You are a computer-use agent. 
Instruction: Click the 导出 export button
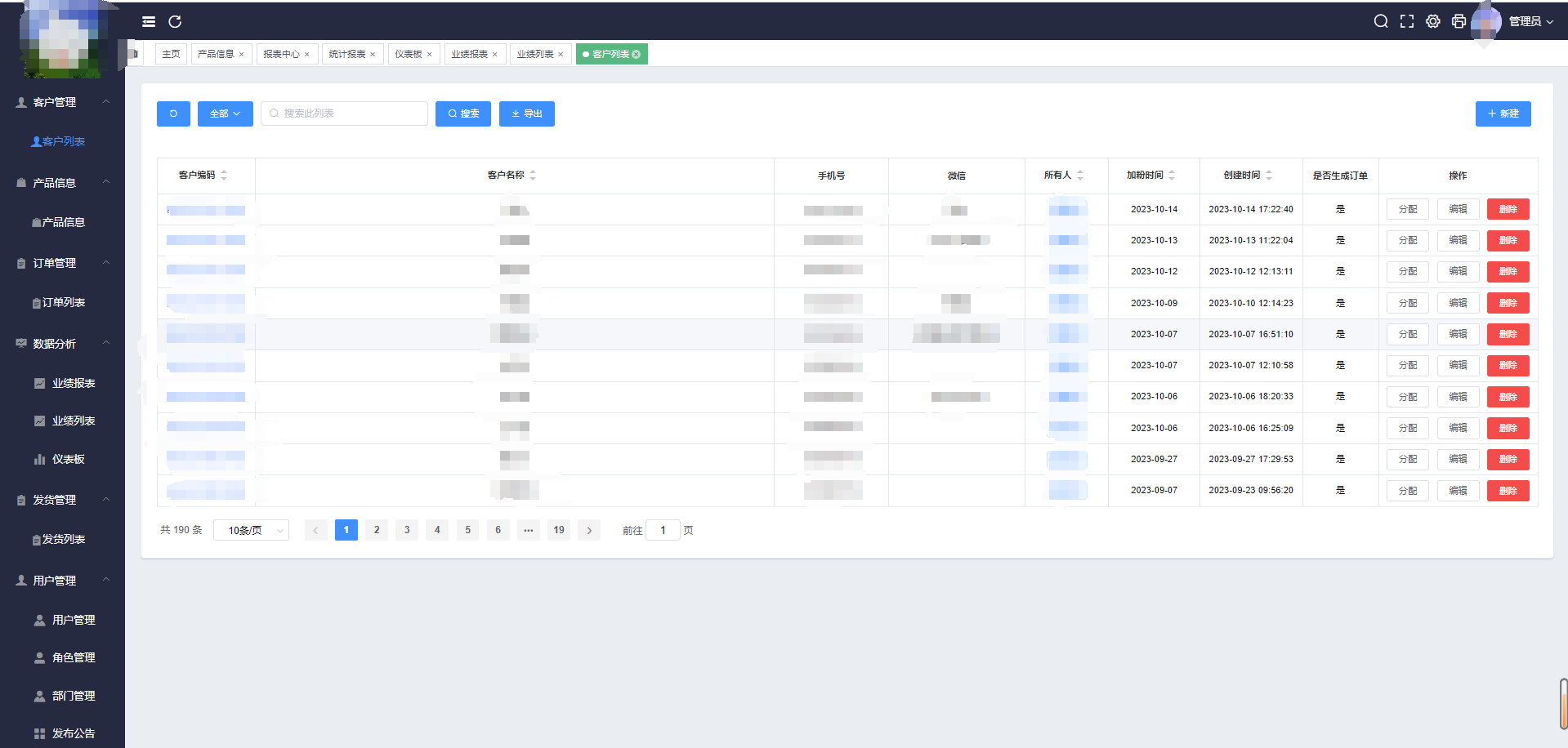(527, 114)
